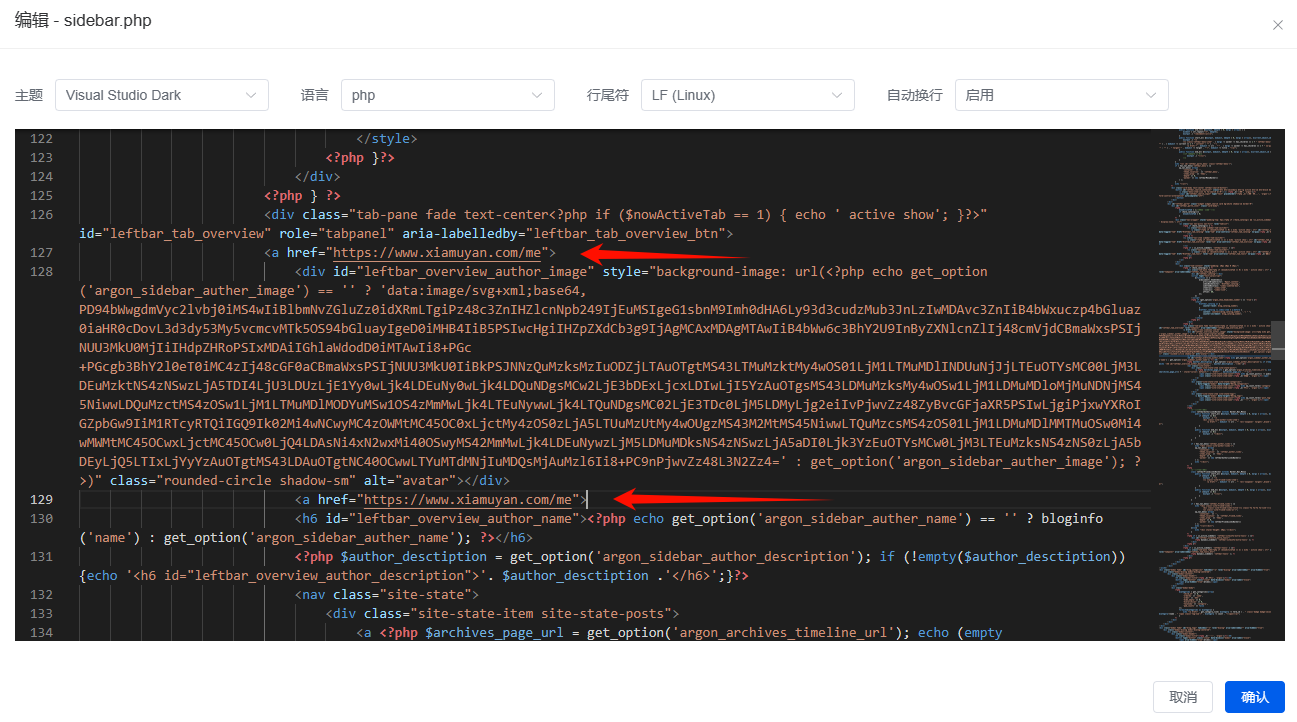Click line number 133 in the gutter
The image size is (1297, 722).
coord(42,614)
